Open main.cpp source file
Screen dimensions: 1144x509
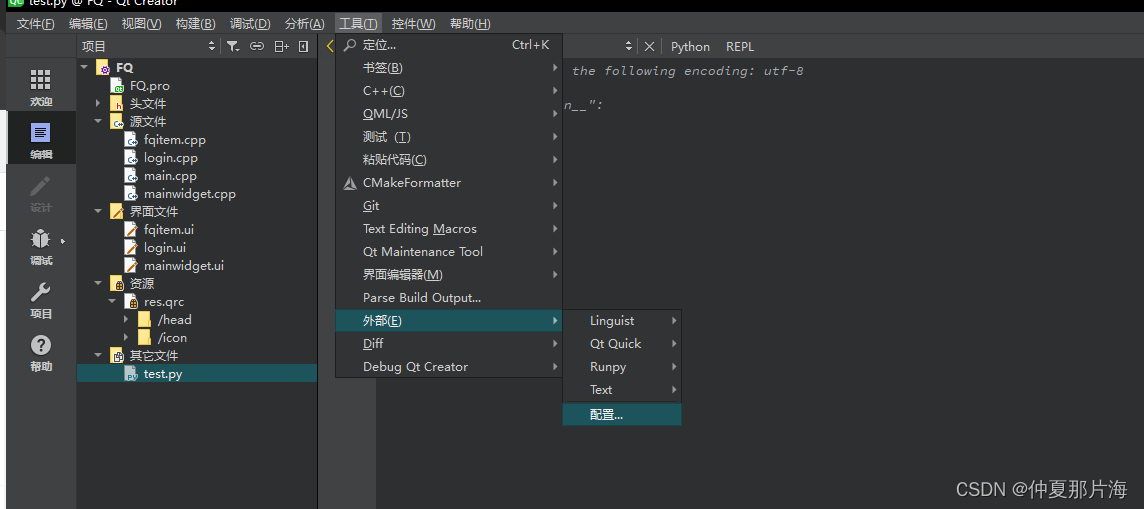(x=170, y=176)
